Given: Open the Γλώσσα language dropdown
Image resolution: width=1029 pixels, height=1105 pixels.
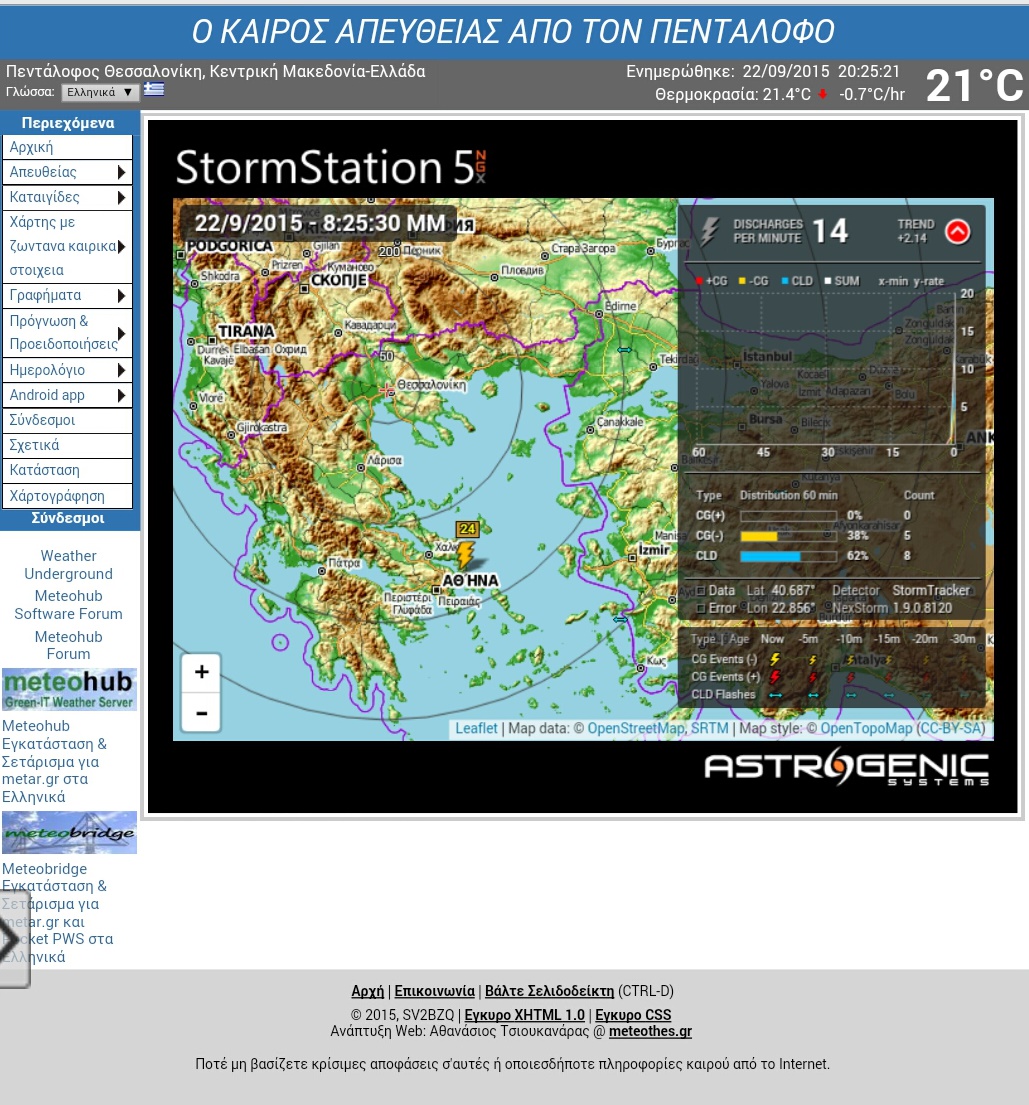Looking at the screenshot, I should 100,92.
